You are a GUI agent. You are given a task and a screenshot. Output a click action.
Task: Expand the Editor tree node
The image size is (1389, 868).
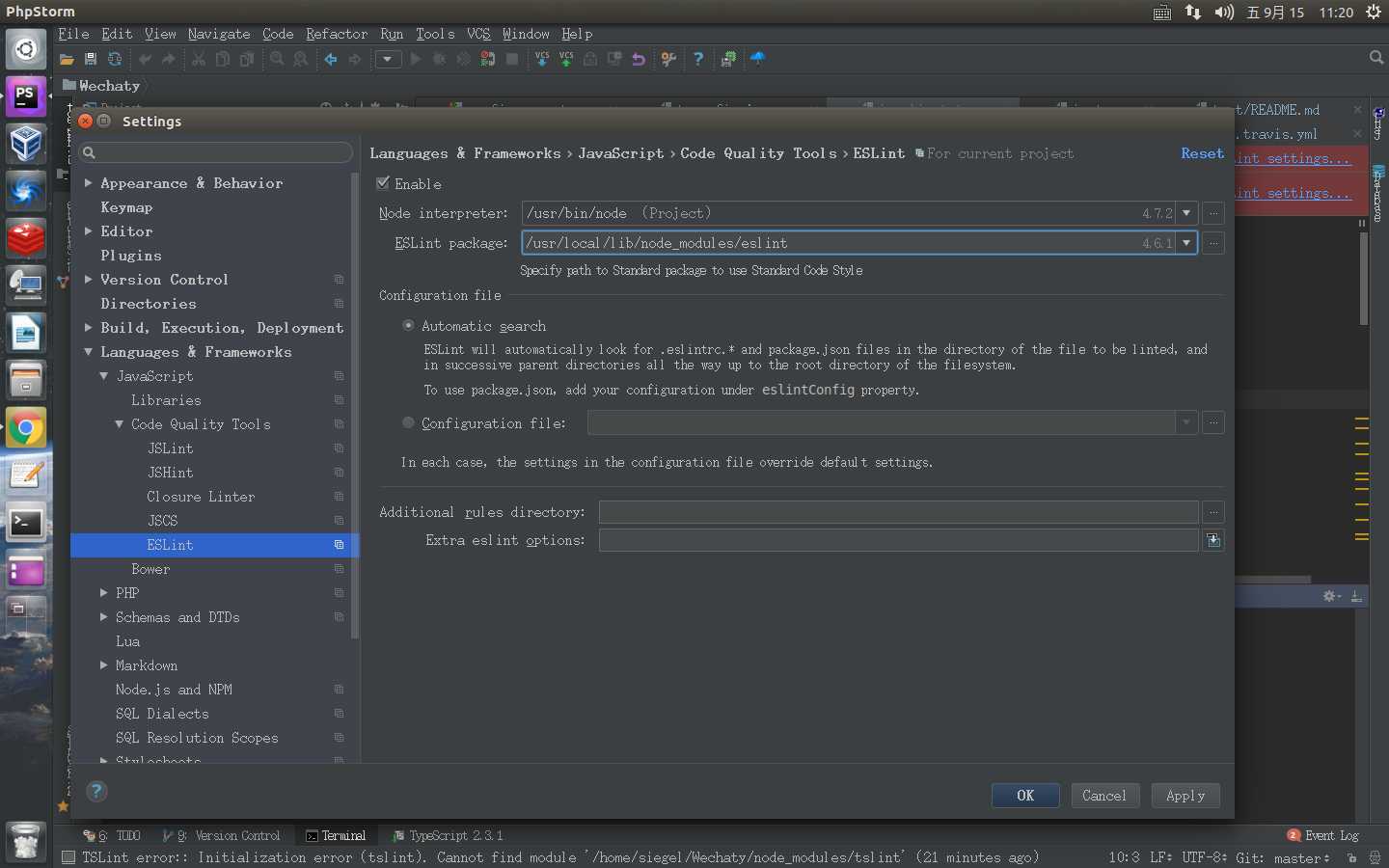(x=88, y=231)
